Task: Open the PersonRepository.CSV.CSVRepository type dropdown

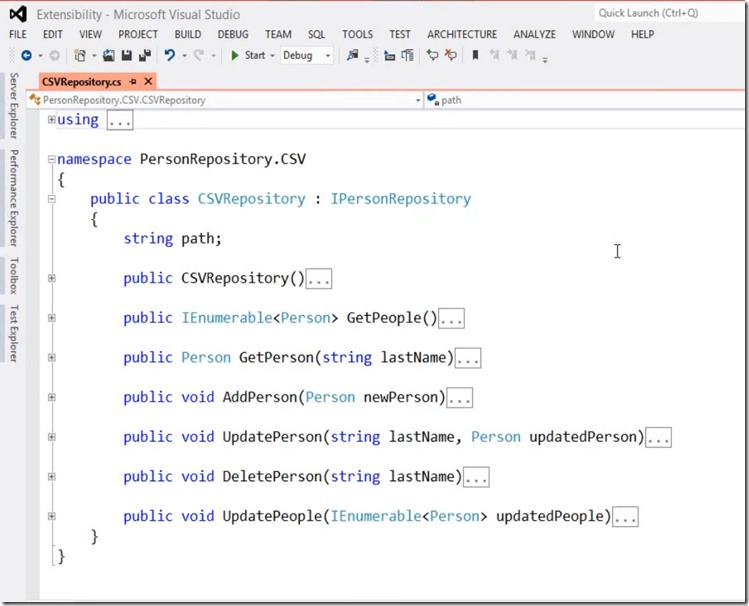Action: click(x=225, y=100)
